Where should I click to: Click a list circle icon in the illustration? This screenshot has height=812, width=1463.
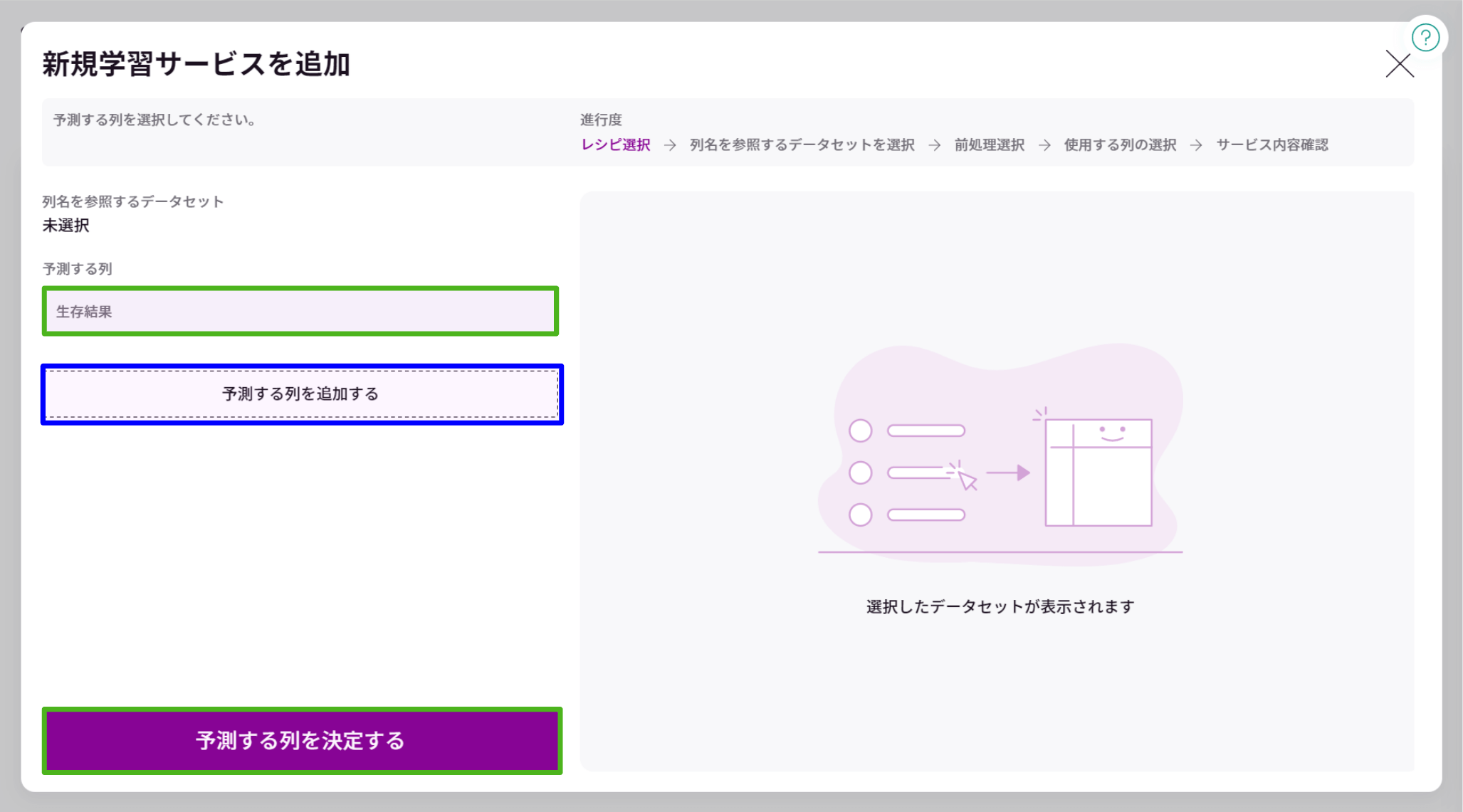coord(861,430)
